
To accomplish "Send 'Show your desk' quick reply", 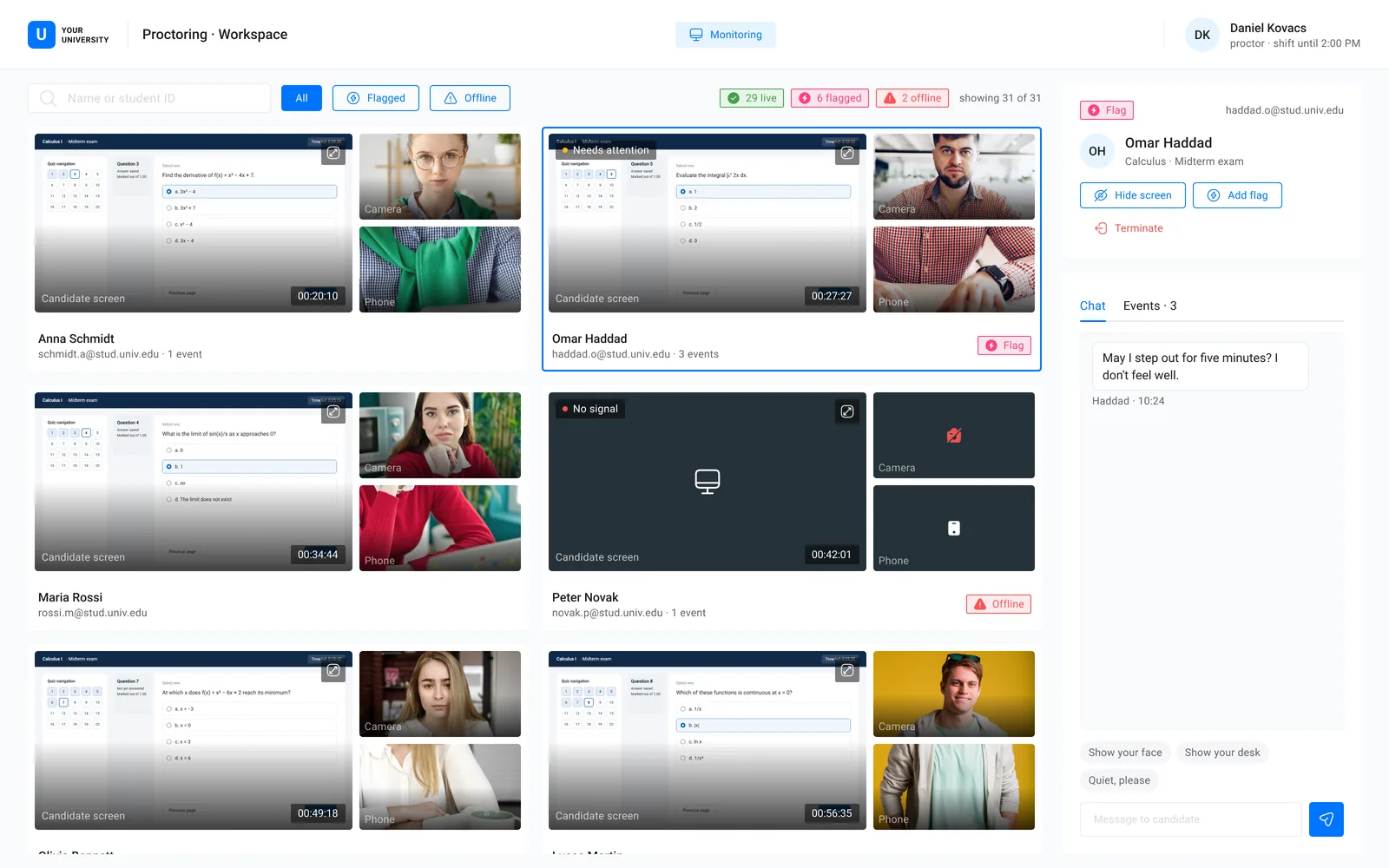I will [x=1222, y=753].
